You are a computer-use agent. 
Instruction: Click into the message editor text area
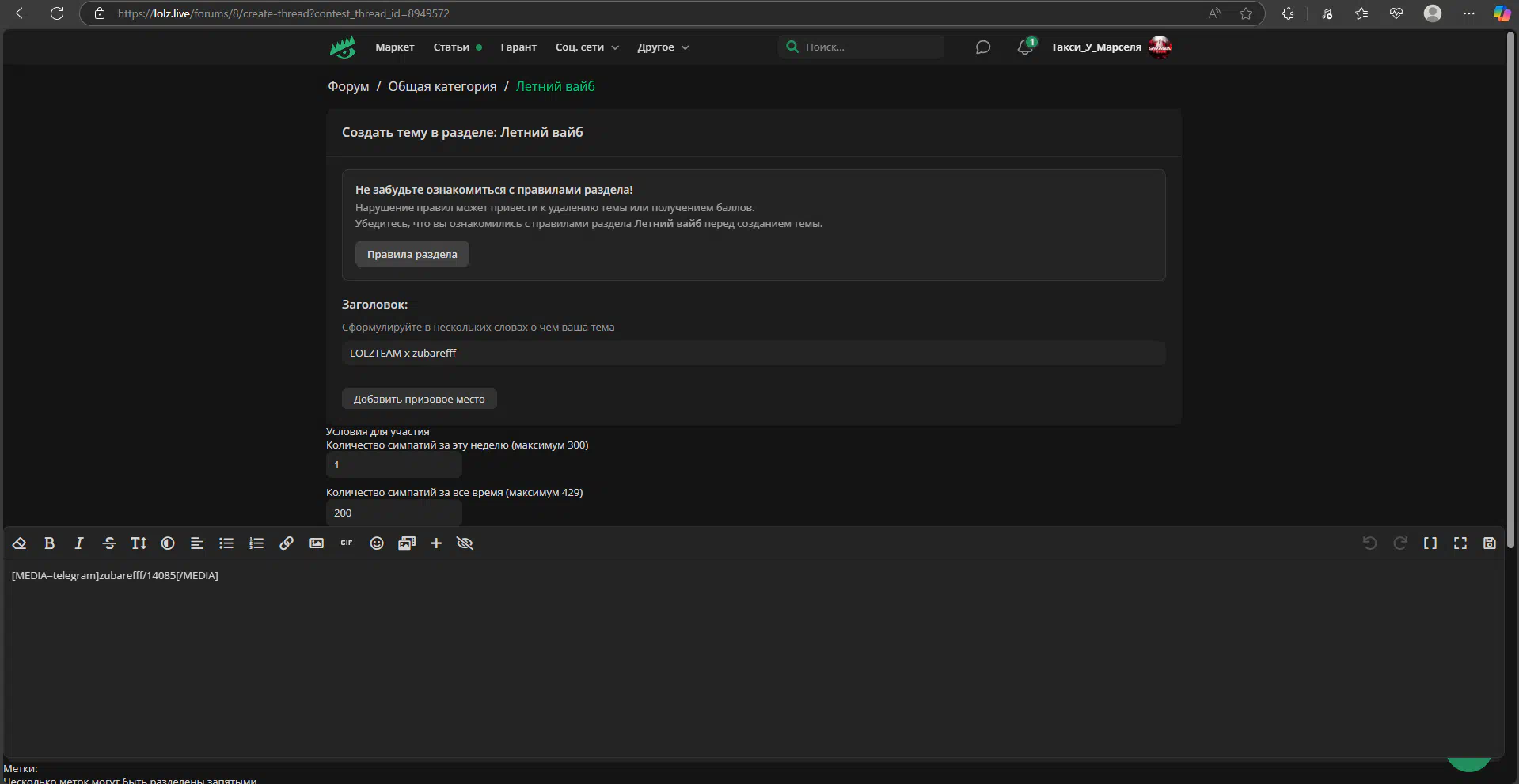[754, 658]
